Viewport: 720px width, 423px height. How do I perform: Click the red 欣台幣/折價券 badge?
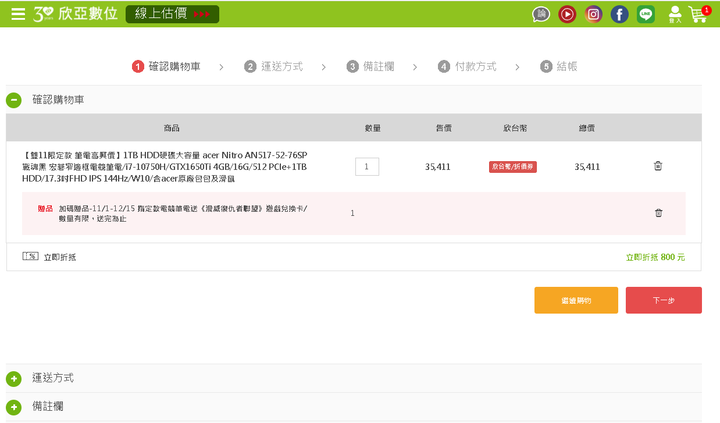pos(512,167)
